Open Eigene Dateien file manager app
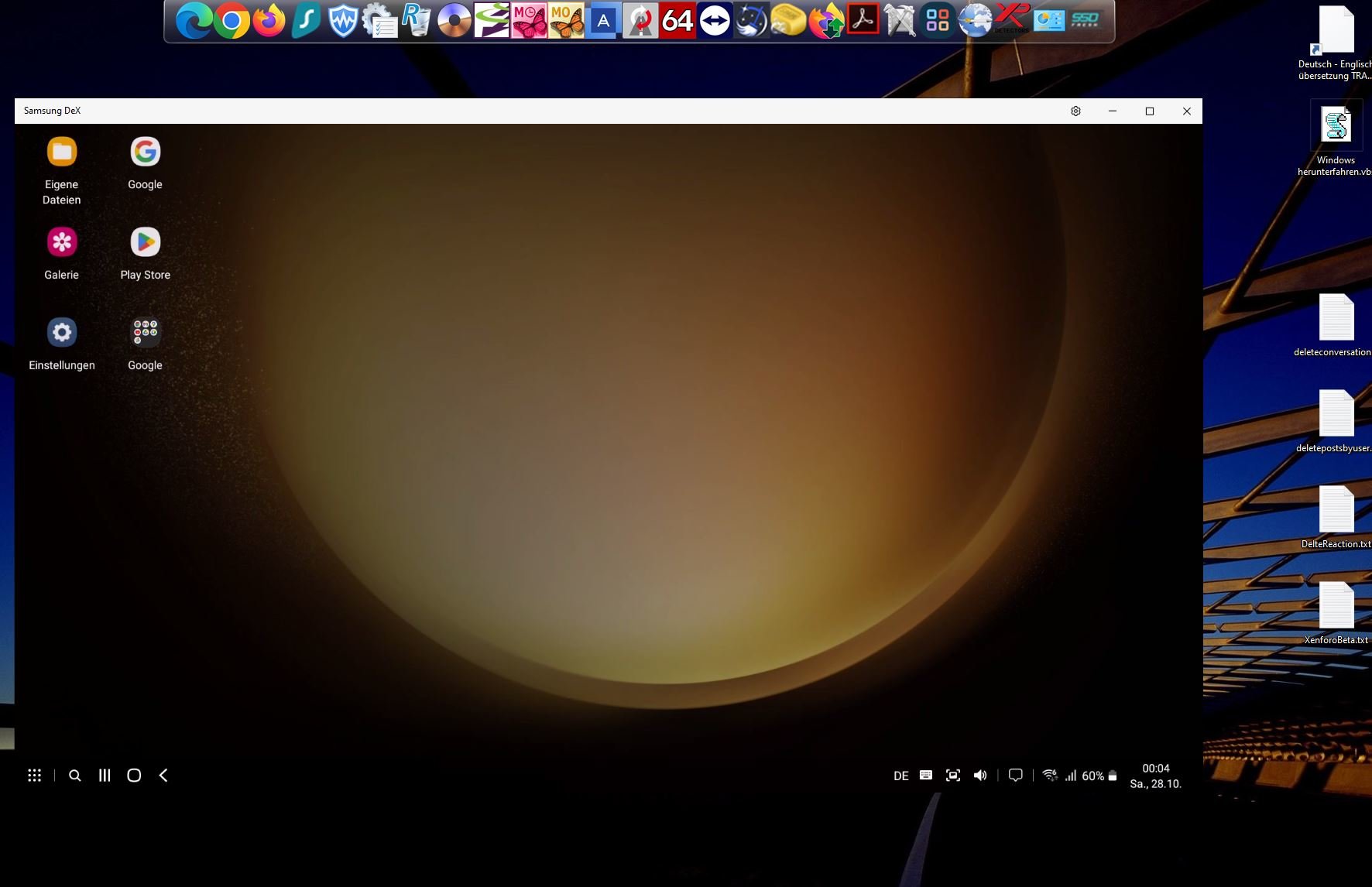The height and width of the screenshot is (887, 1372). [x=62, y=152]
